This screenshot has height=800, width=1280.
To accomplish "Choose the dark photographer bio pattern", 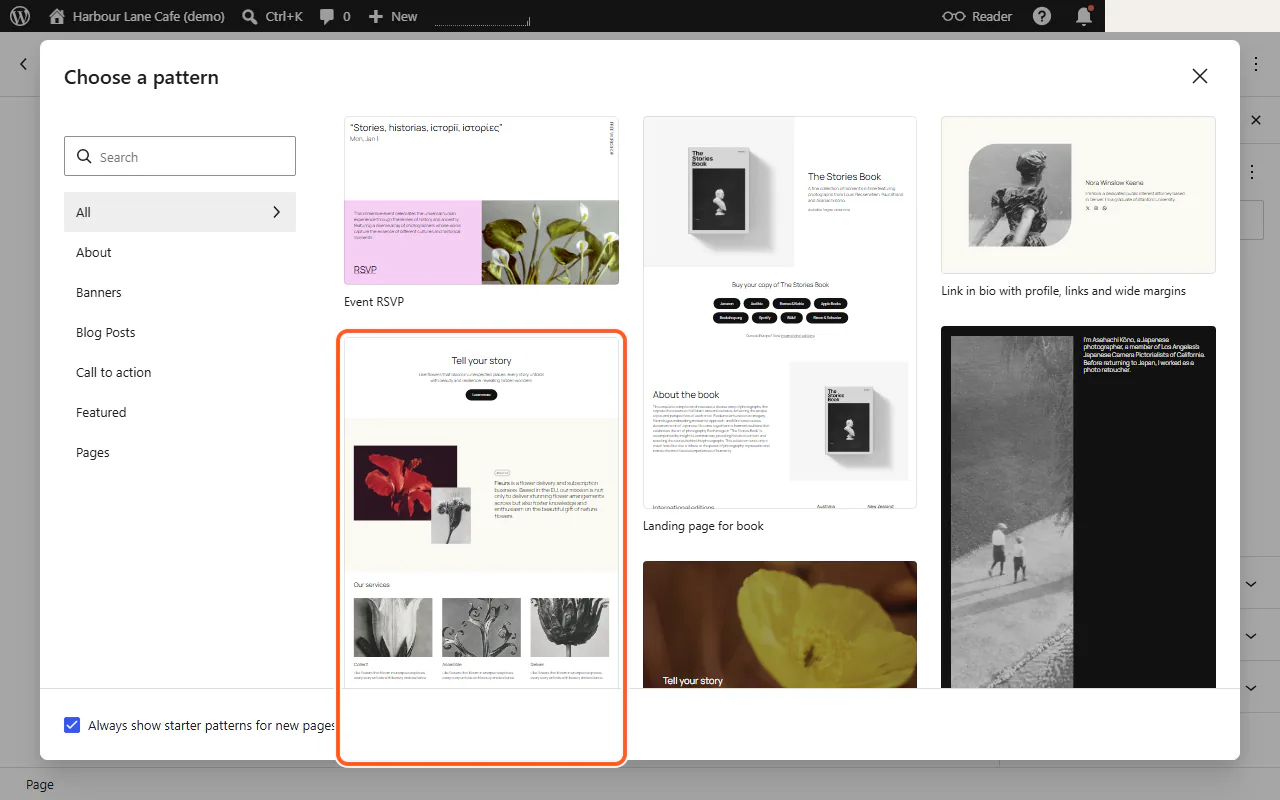I will point(1078,506).
